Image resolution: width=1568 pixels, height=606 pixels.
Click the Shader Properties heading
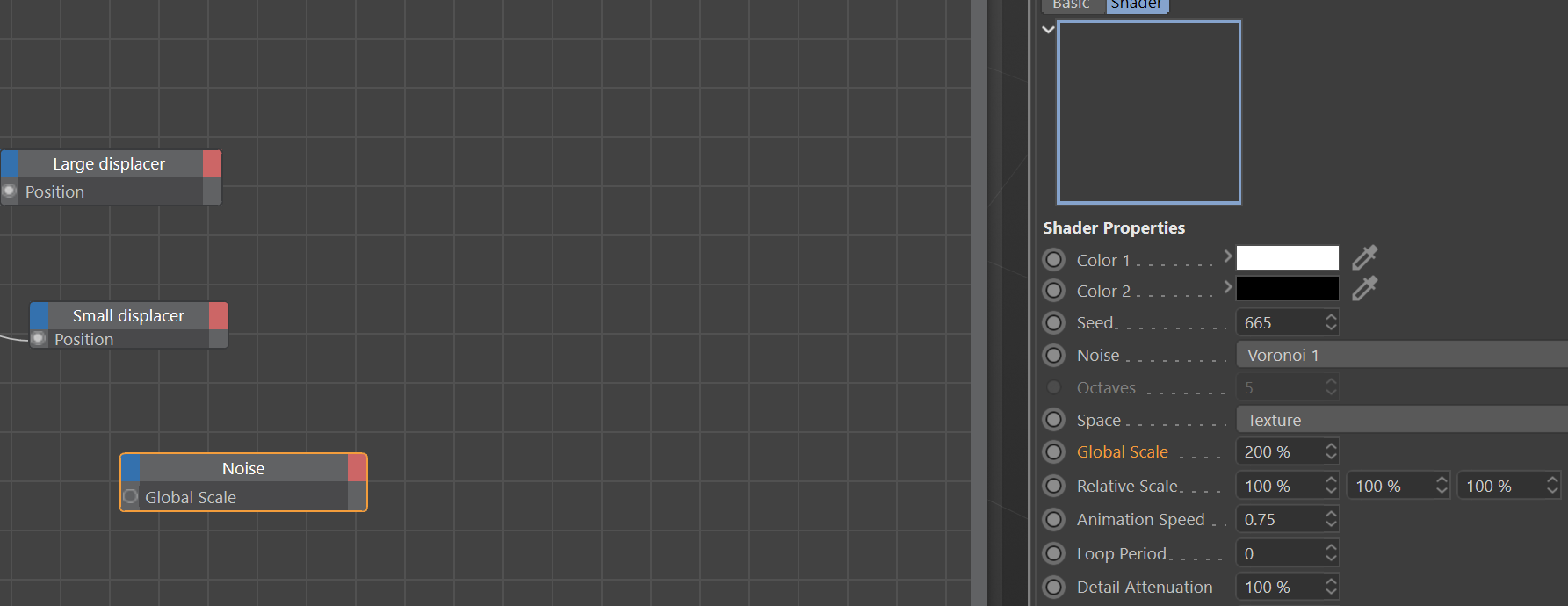(1114, 227)
